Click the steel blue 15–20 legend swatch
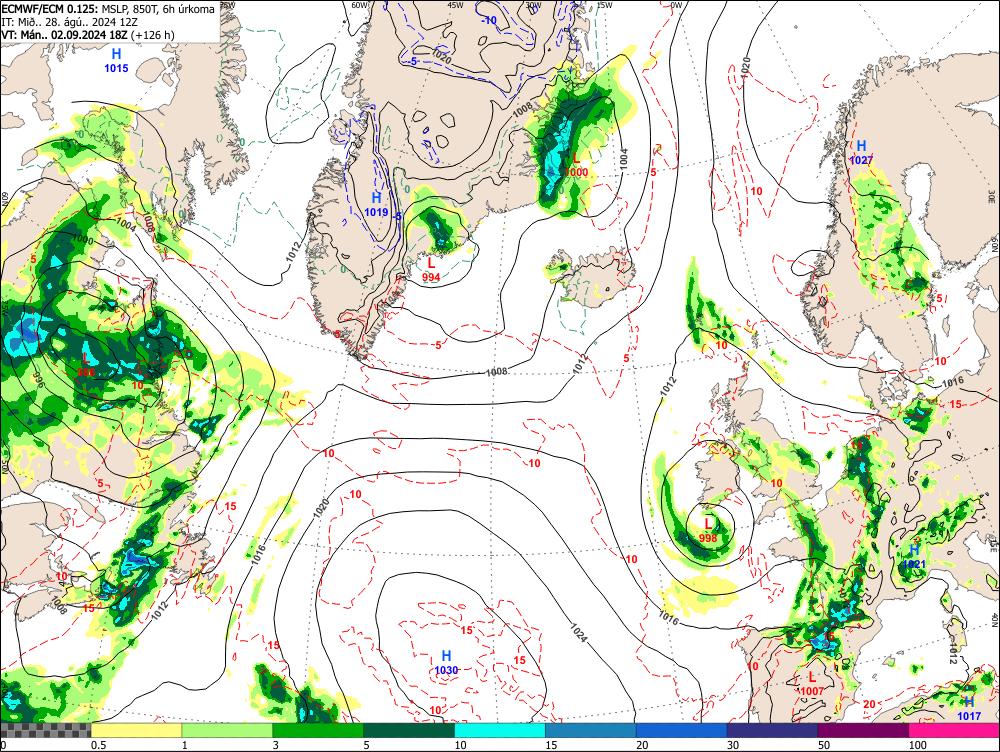Image resolution: width=1000 pixels, height=752 pixels. coord(591,730)
